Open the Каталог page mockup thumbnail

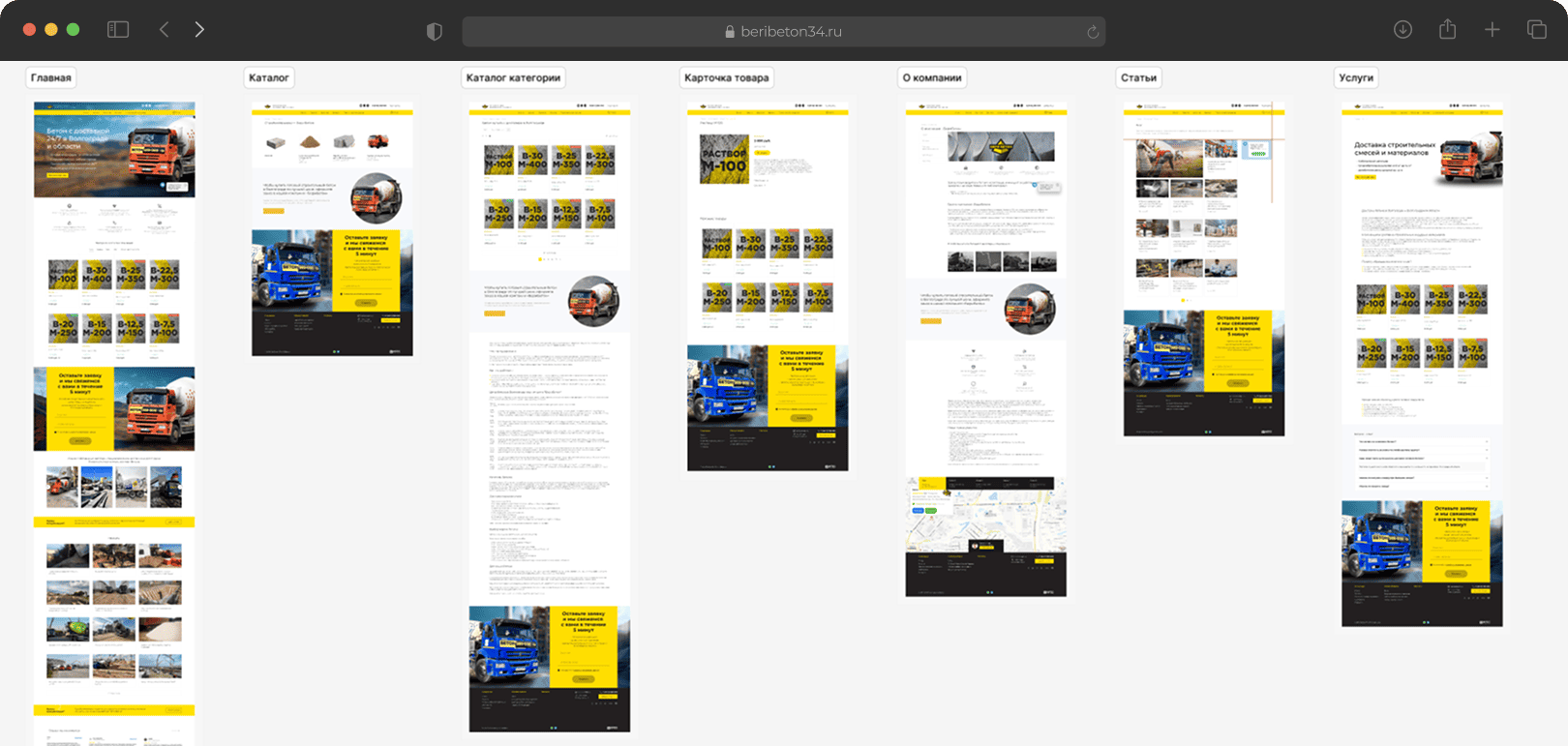pyautogui.click(x=332, y=229)
